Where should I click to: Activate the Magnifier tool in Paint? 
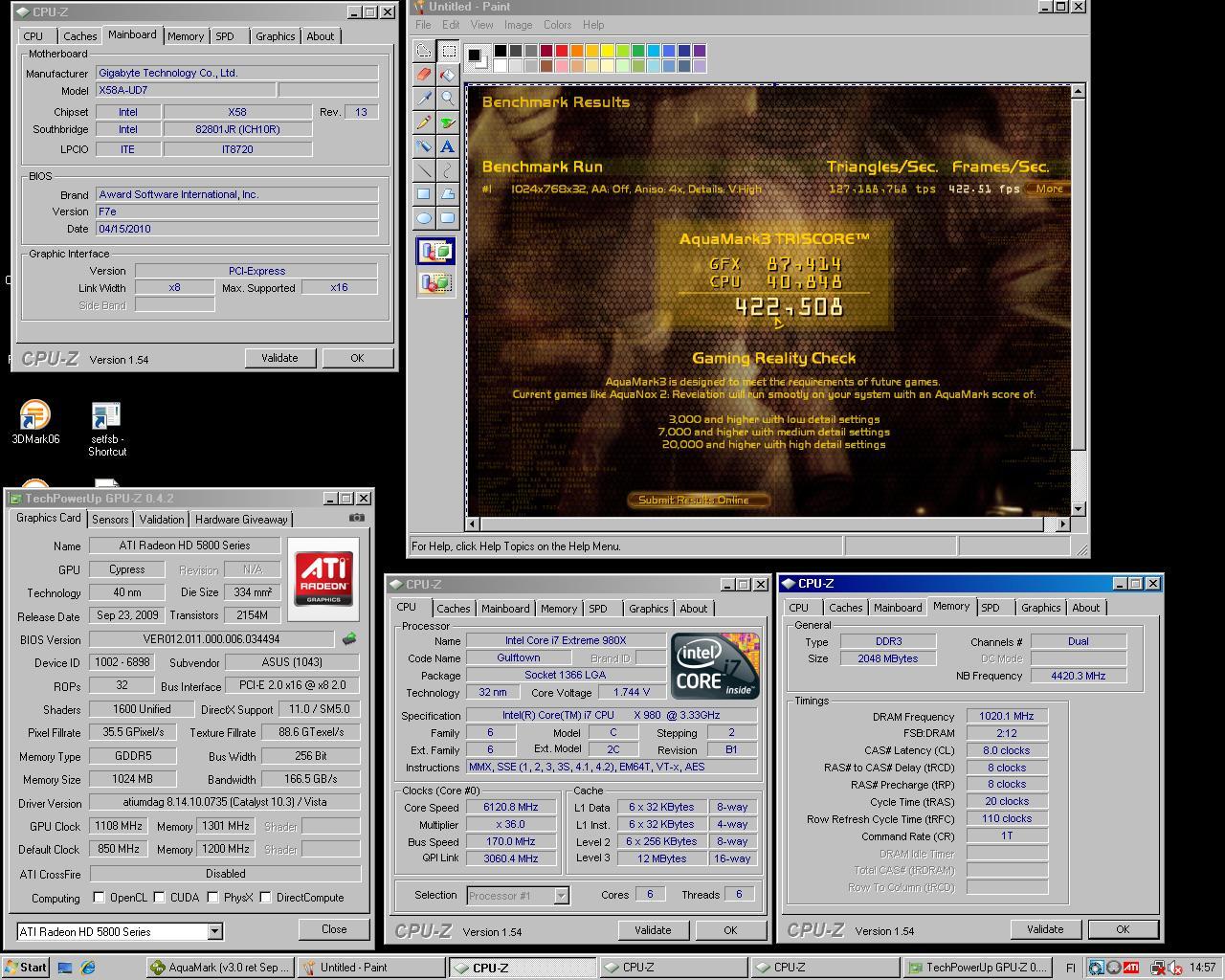(x=448, y=99)
